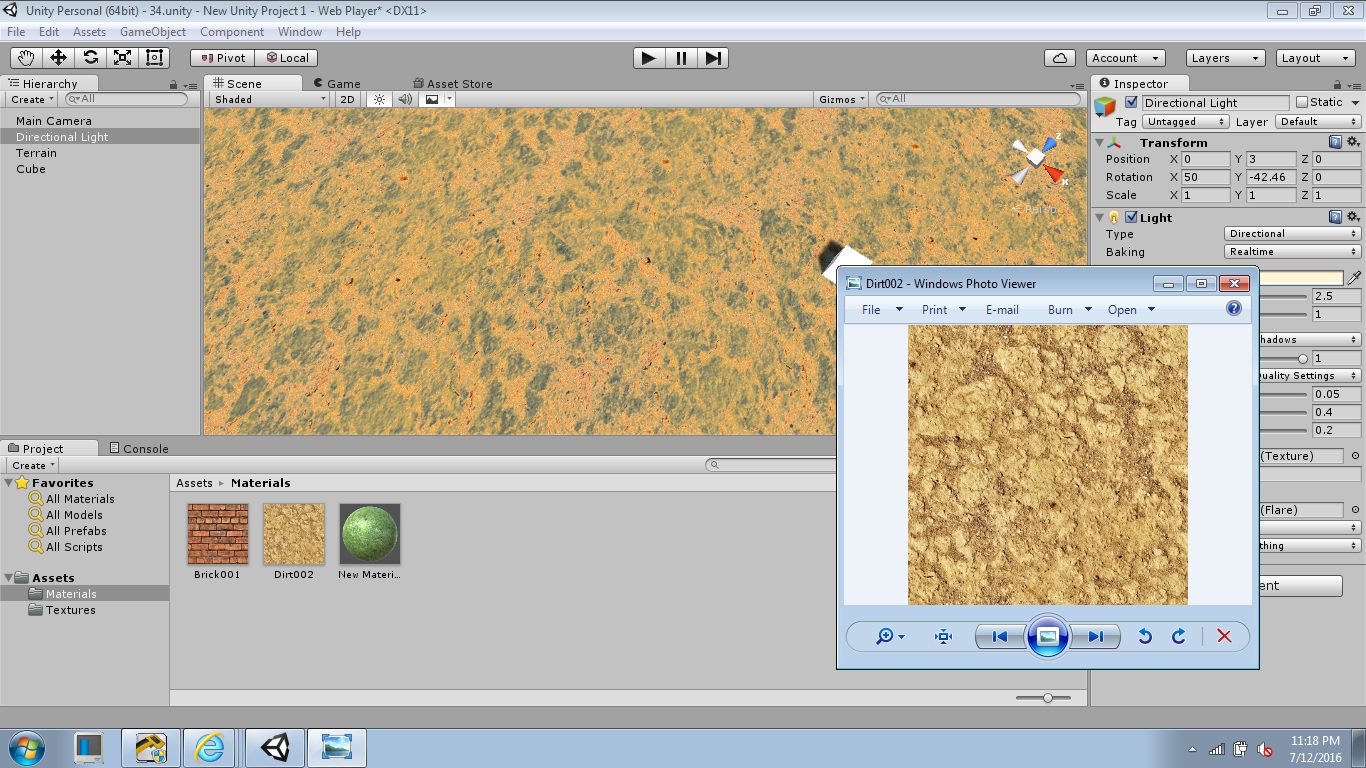This screenshot has width=1366, height=768.
Task: Rotate image clockwise in Photo Viewer
Action: tap(1179, 636)
